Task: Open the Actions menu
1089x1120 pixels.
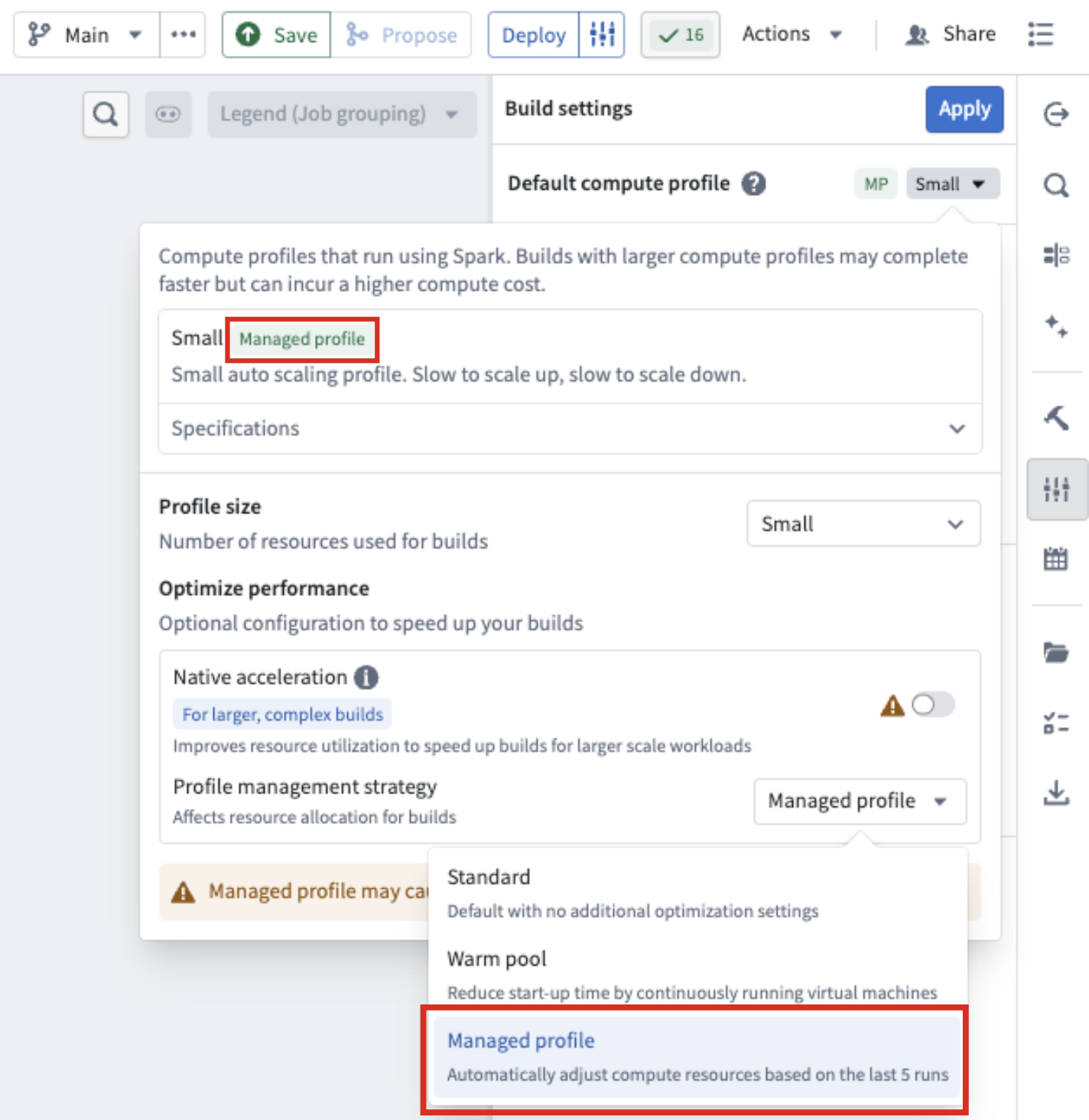Action: tap(792, 34)
